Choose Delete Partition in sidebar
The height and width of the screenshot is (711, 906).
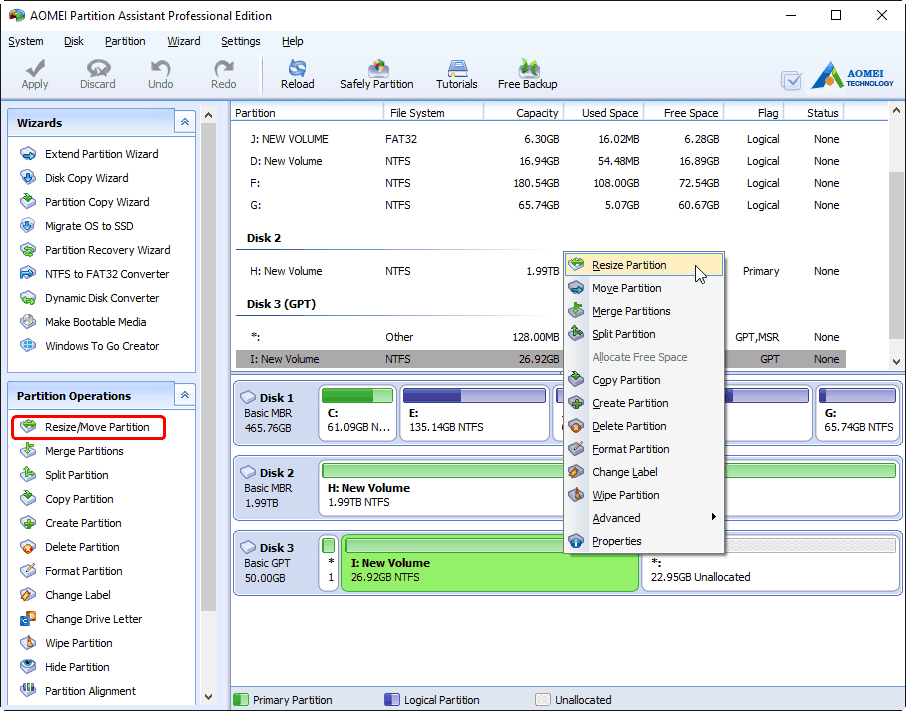pos(70,547)
